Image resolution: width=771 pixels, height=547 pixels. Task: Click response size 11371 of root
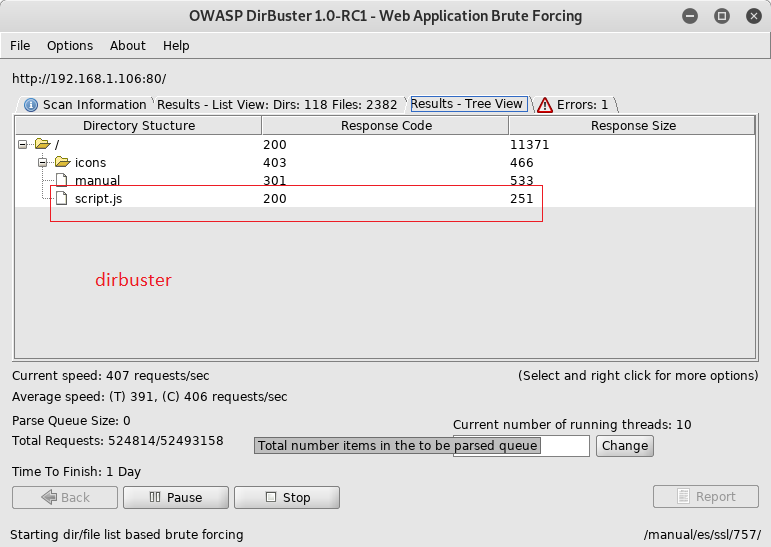pos(529,145)
